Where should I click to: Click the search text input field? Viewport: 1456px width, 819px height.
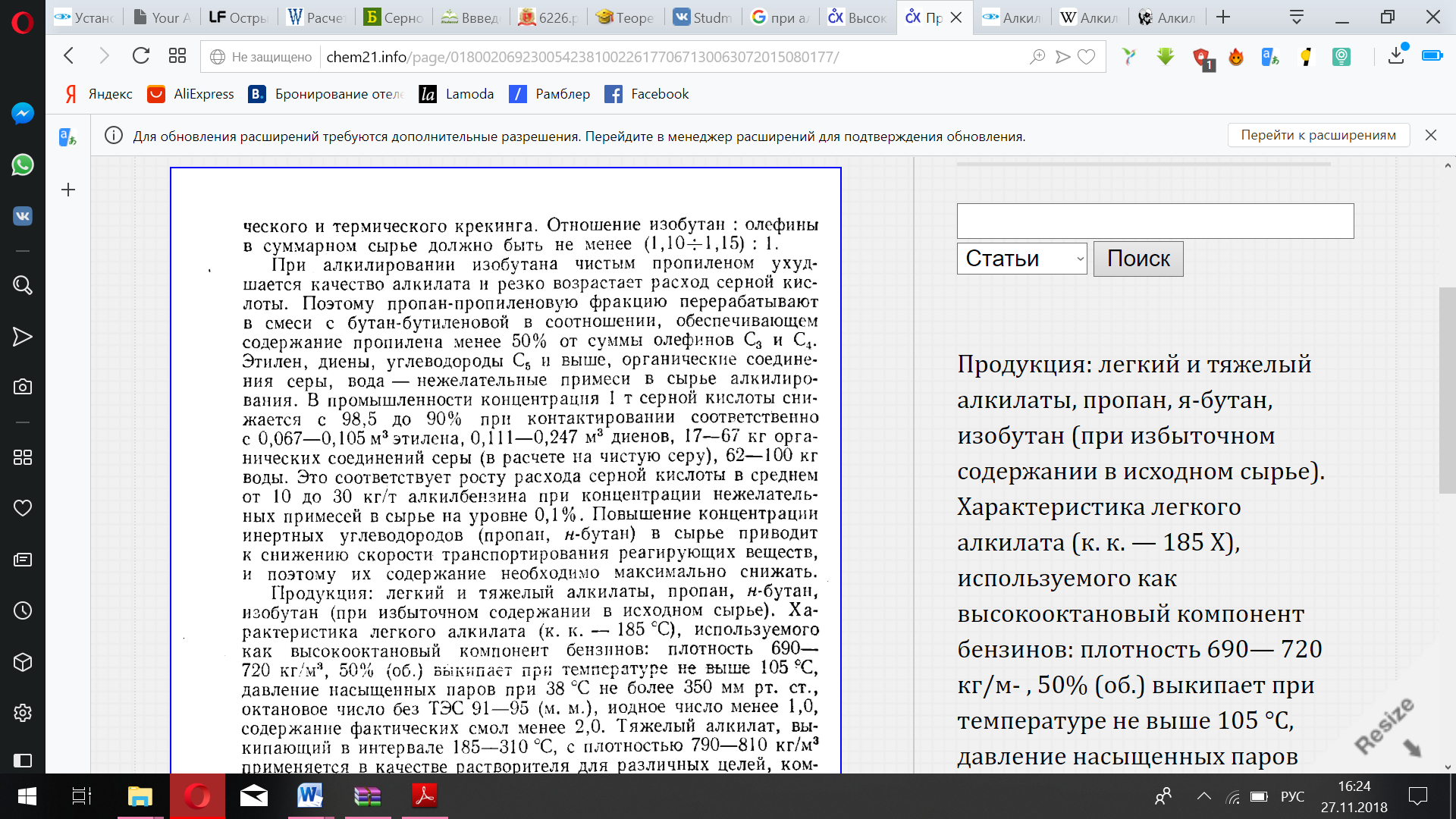(1154, 221)
